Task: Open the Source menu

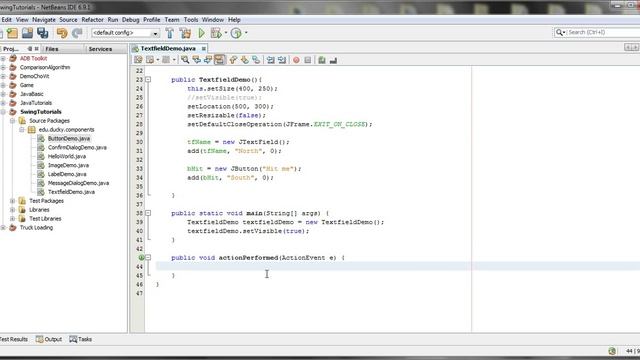Action: (x=68, y=20)
